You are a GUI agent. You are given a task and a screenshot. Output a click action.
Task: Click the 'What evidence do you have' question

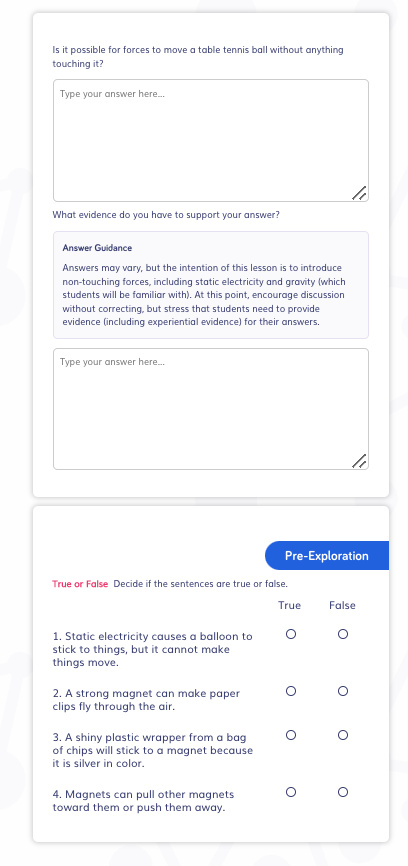pyautogui.click(x=166, y=215)
